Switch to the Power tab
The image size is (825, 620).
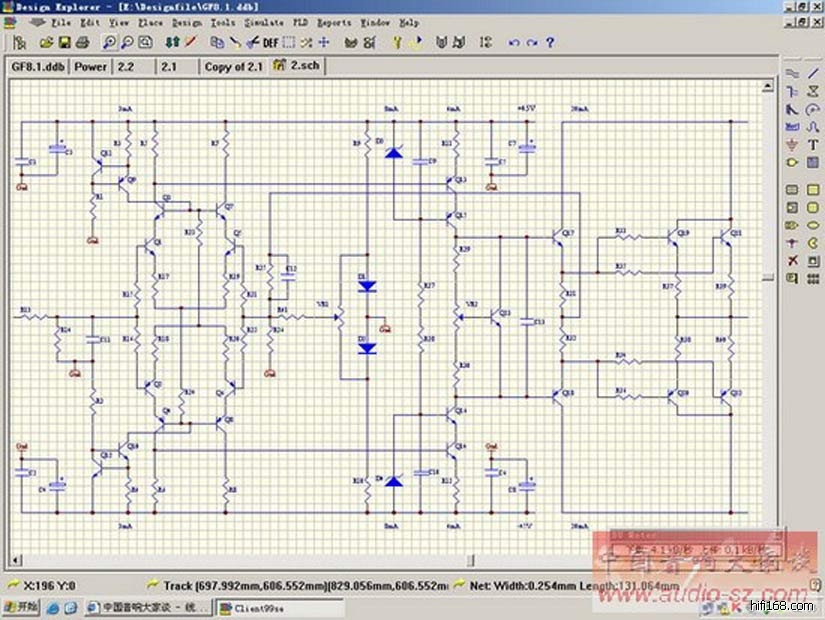tap(91, 67)
